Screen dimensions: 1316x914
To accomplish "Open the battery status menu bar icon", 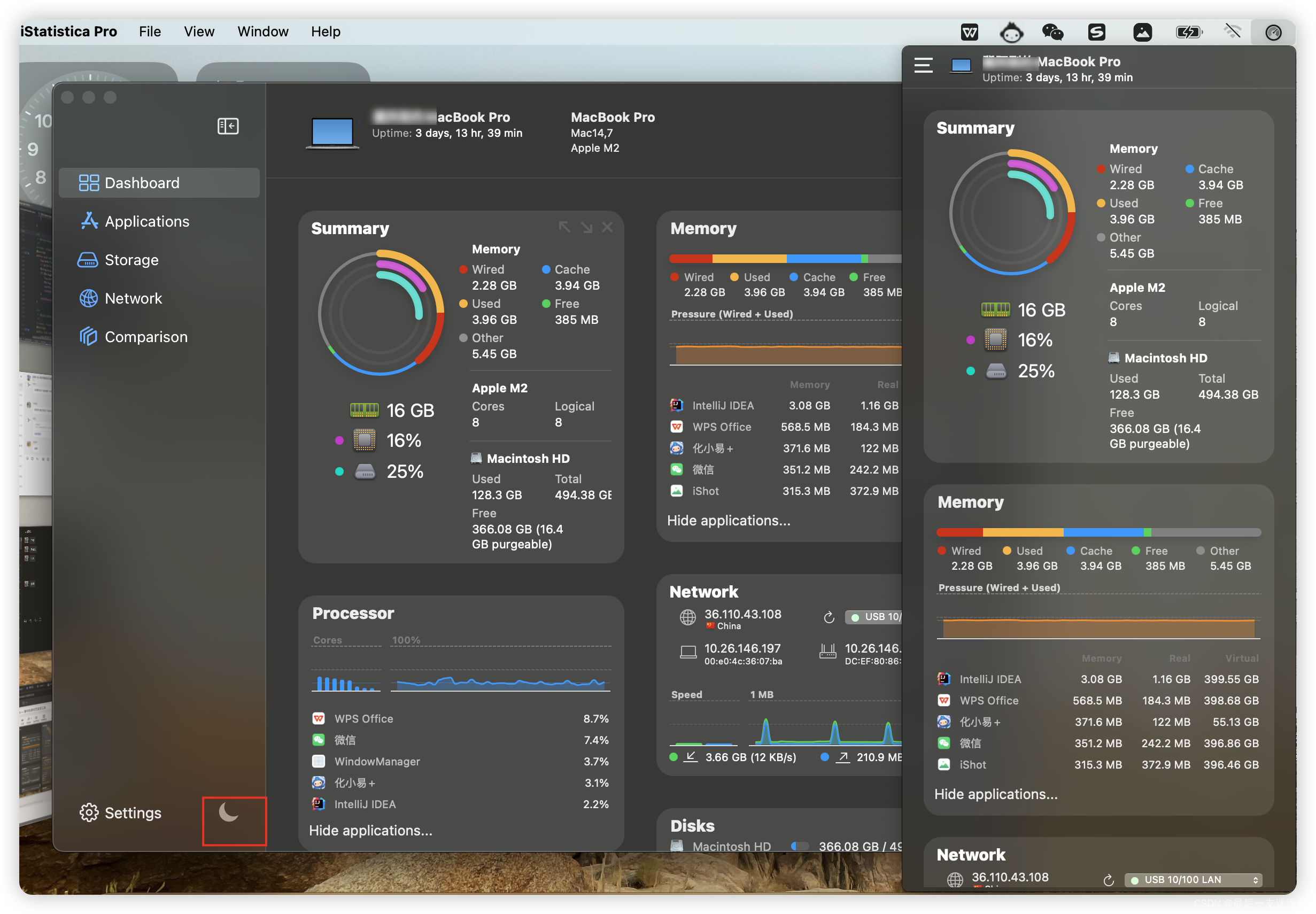I will [1188, 32].
